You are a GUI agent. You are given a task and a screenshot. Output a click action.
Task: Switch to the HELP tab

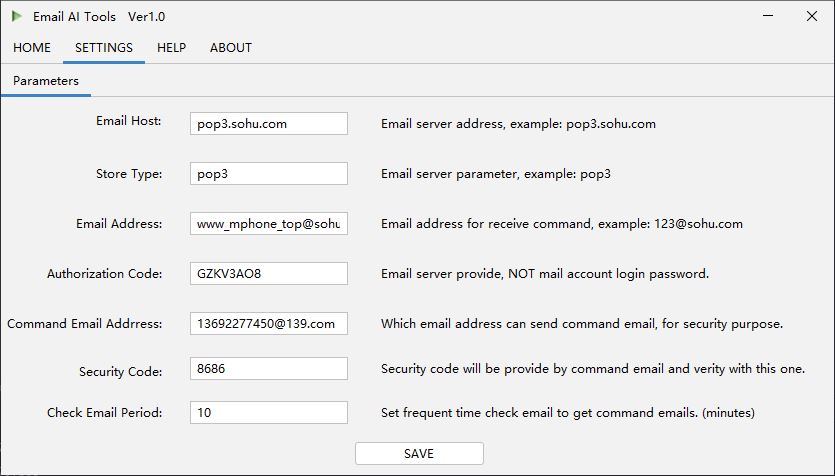(171, 47)
